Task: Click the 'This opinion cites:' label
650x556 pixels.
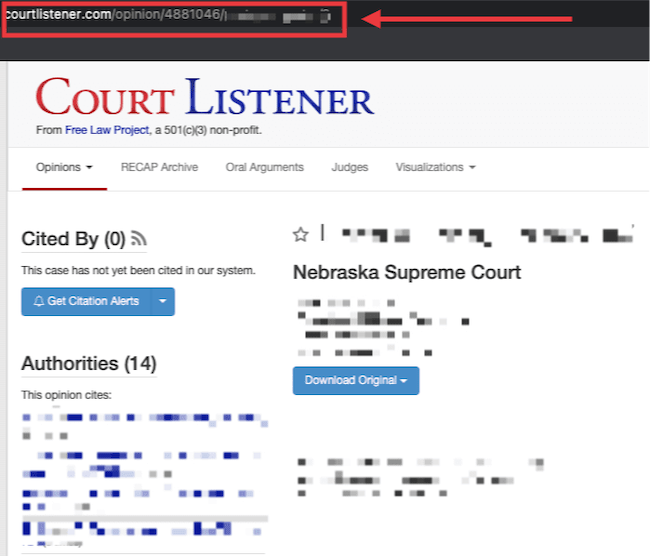Action: pos(66,395)
